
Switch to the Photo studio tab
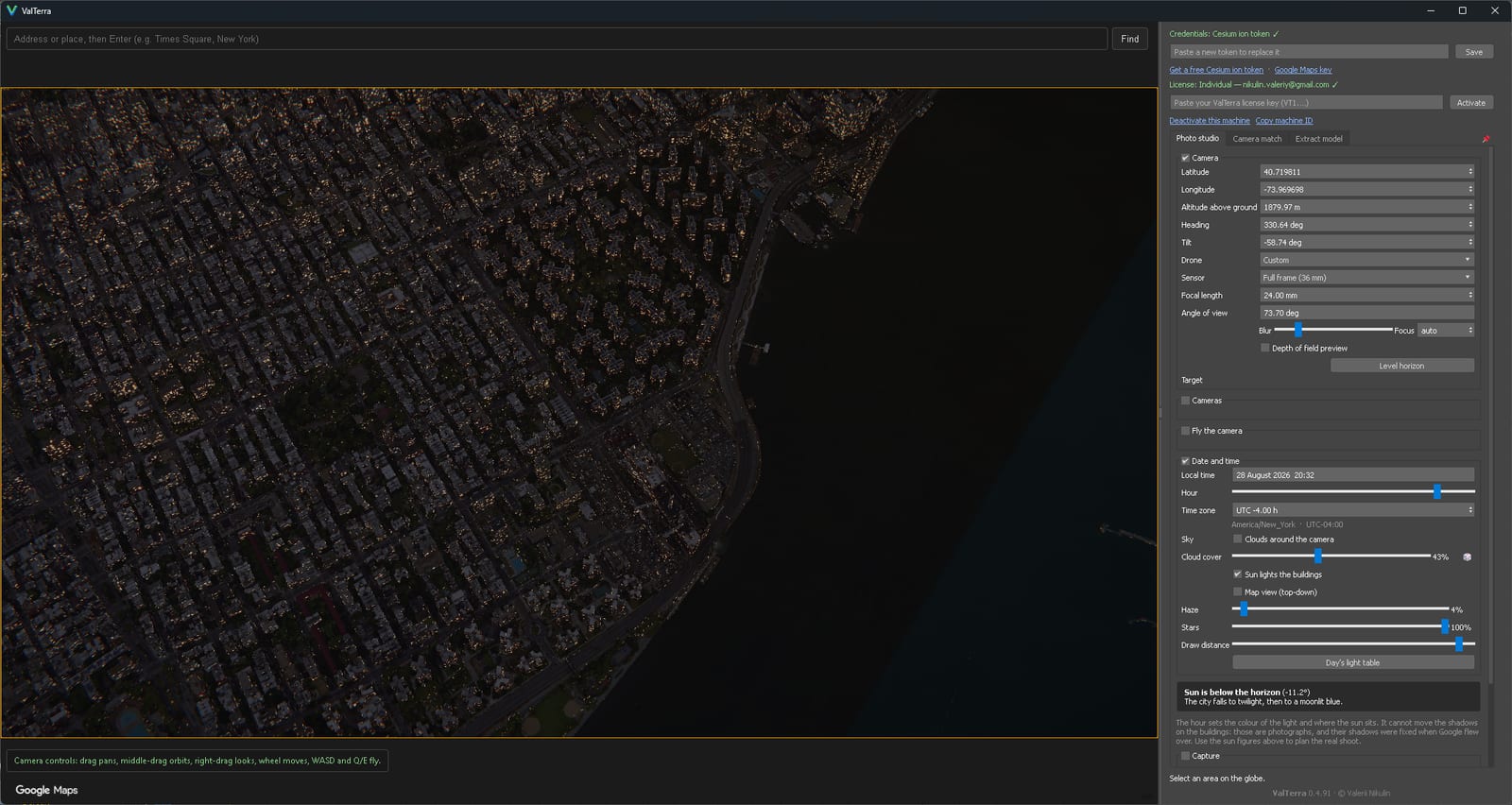pos(1197,139)
